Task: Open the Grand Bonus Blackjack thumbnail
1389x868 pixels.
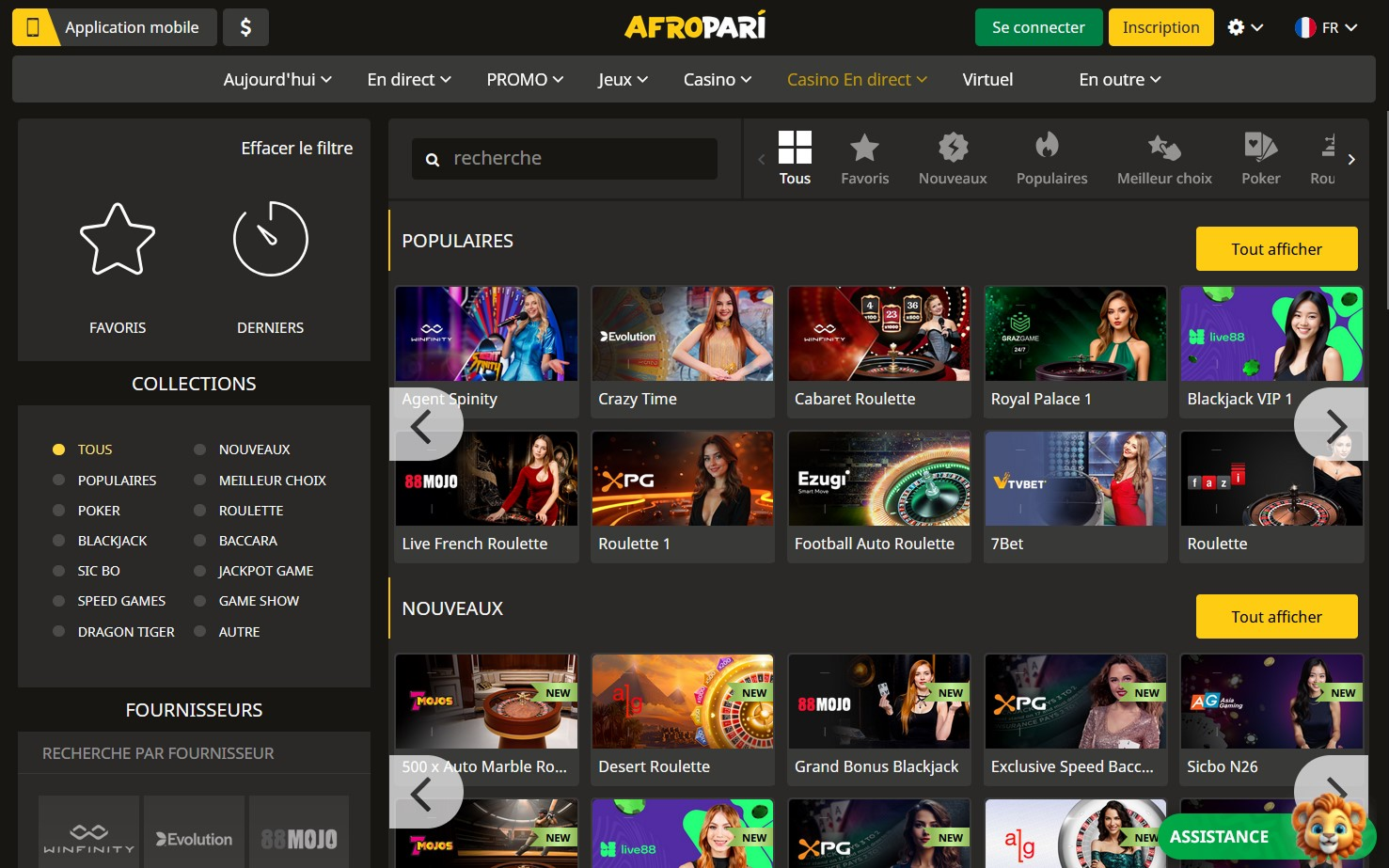Action: click(x=879, y=702)
